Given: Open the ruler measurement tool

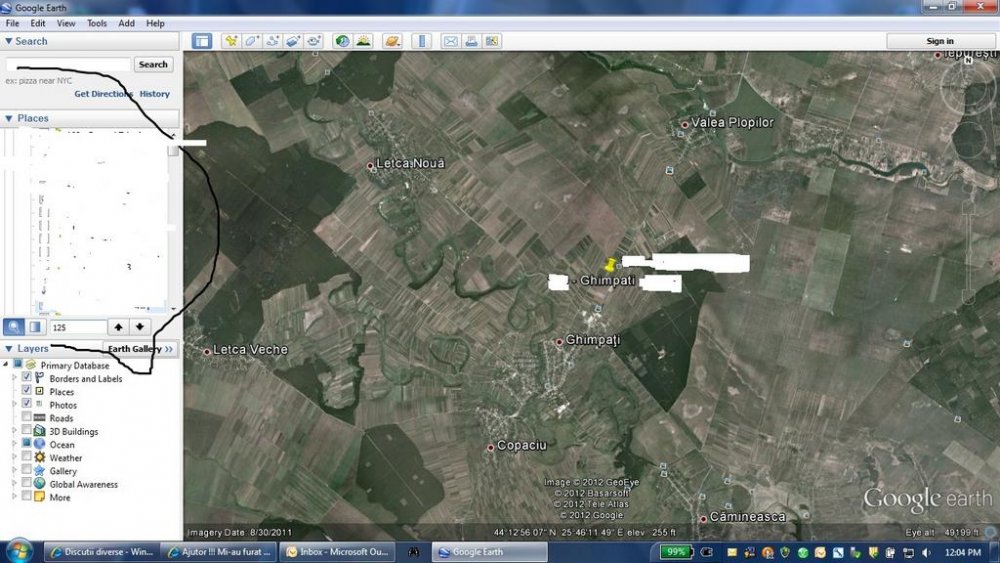Looking at the screenshot, I should pyautogui.click(x=420, y=41).
